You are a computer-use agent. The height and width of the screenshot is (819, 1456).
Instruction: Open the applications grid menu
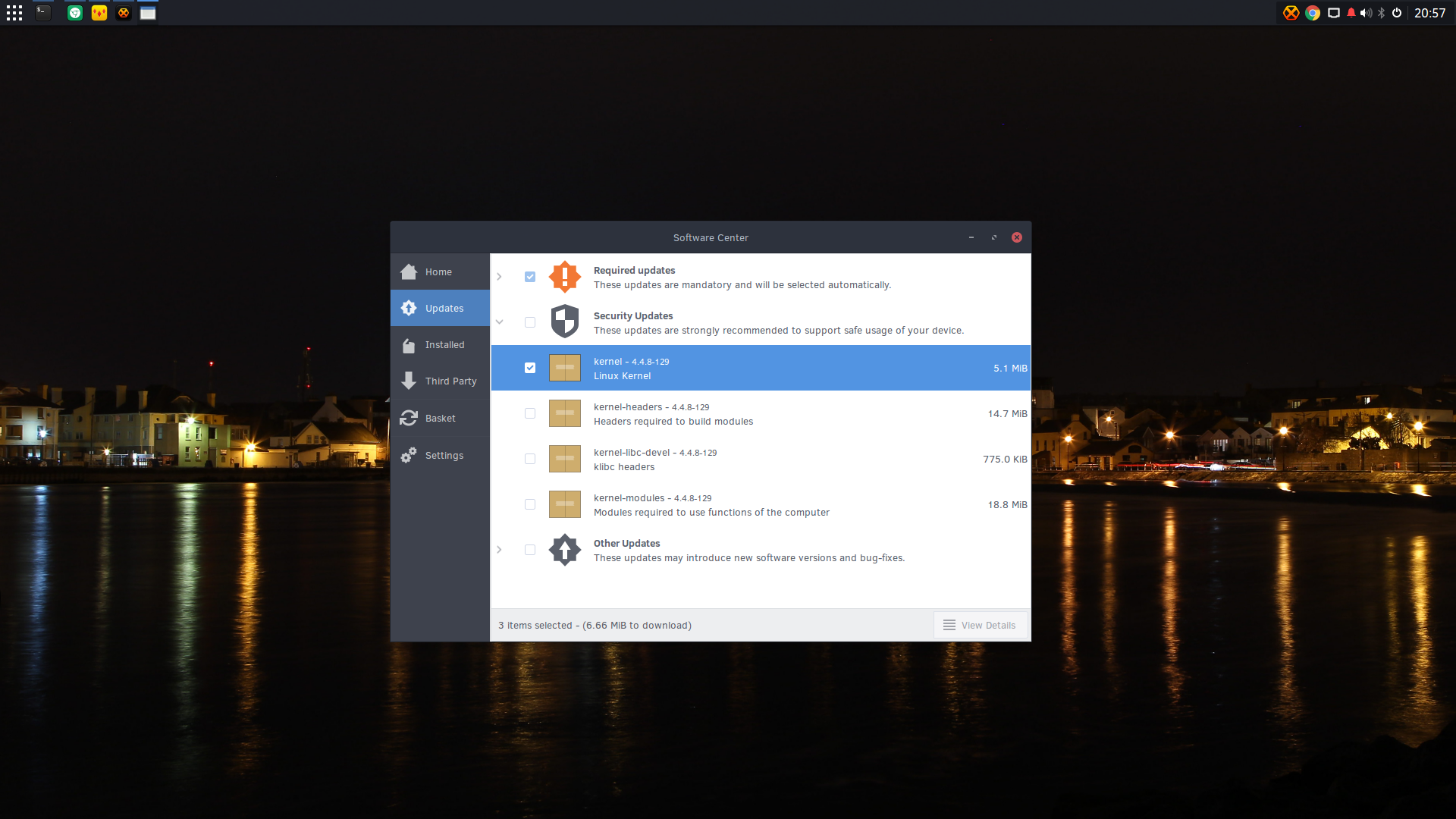point(14,13)
